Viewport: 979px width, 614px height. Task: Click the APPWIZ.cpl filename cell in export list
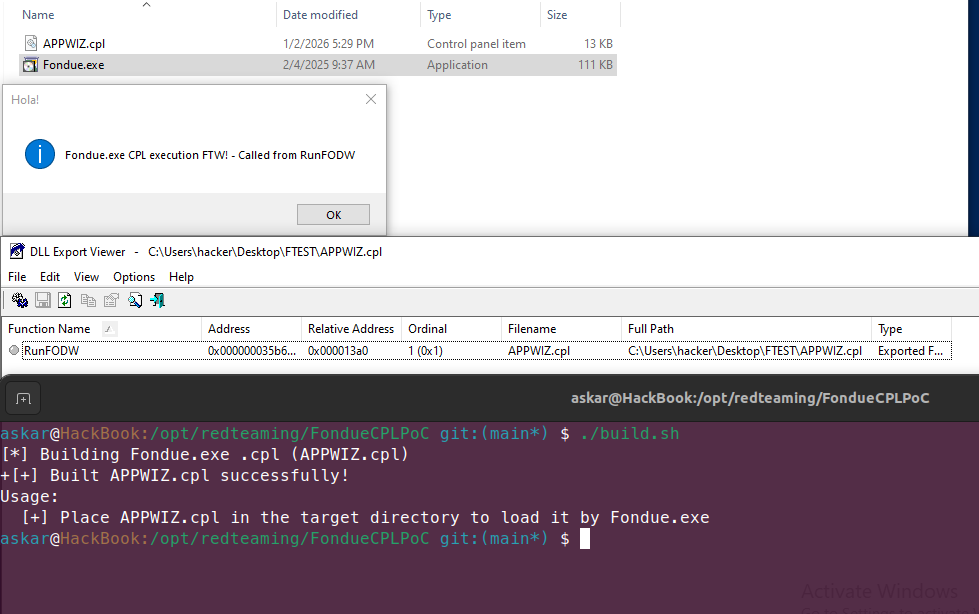pyautogui.click(x=539, y=350)
